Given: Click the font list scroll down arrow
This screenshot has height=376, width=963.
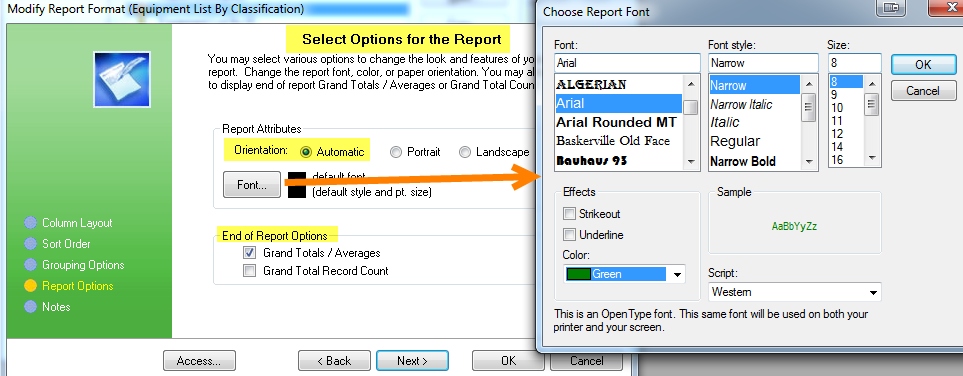Looking at the screenshot, I should pos(691,162).
